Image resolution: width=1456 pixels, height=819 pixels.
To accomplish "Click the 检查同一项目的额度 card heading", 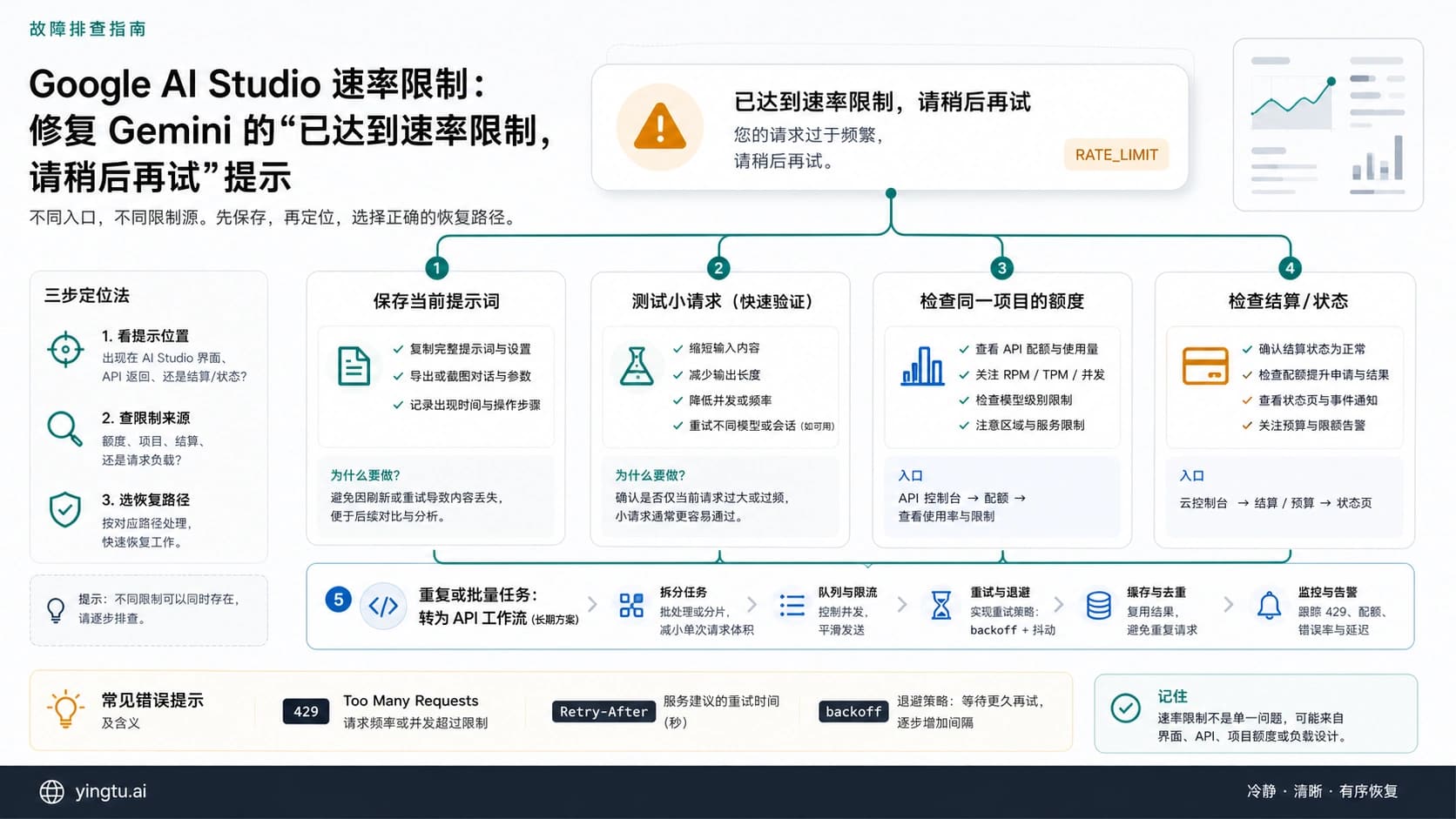I will point(1002,301).
